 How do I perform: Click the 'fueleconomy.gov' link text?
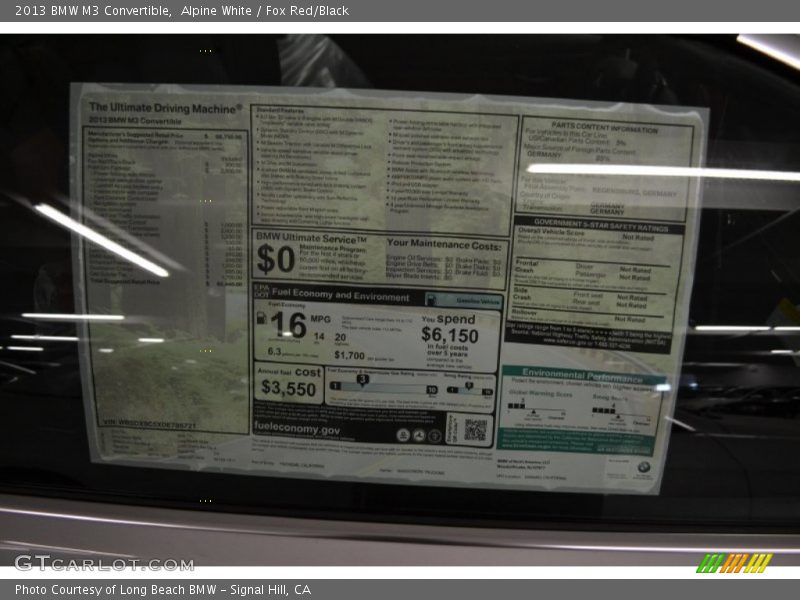(296, 428)
